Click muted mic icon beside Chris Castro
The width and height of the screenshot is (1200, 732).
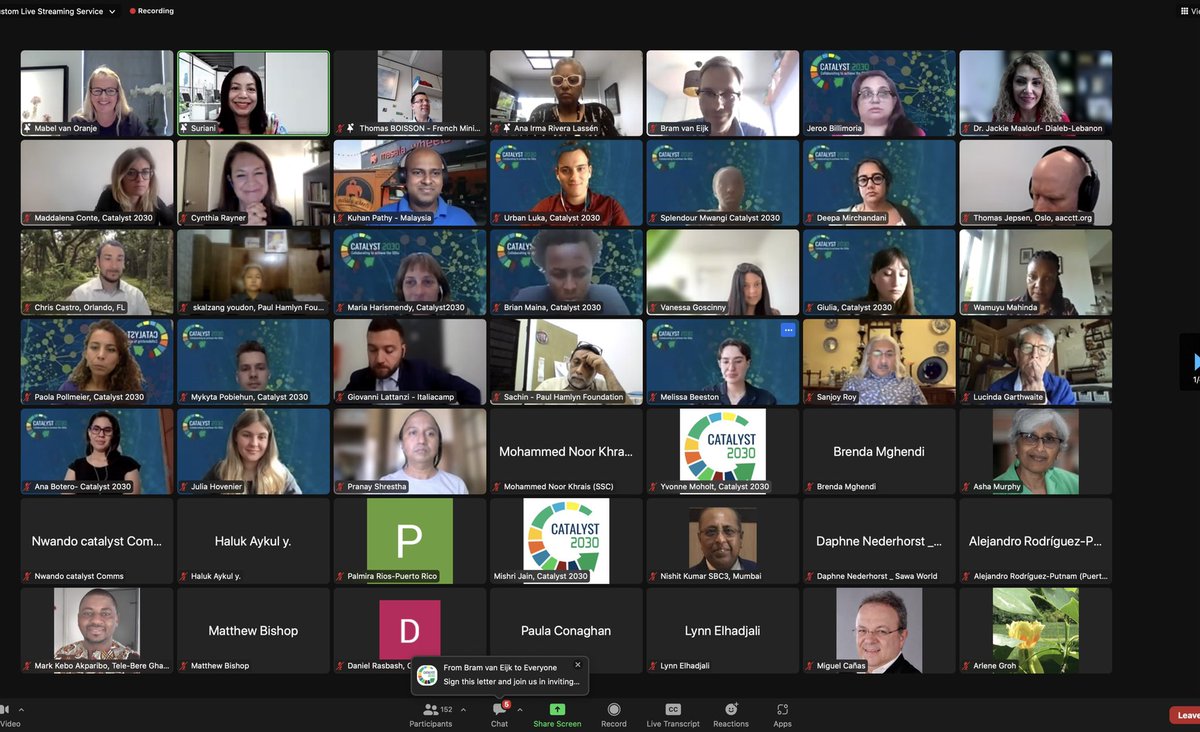tap(28, 307)
